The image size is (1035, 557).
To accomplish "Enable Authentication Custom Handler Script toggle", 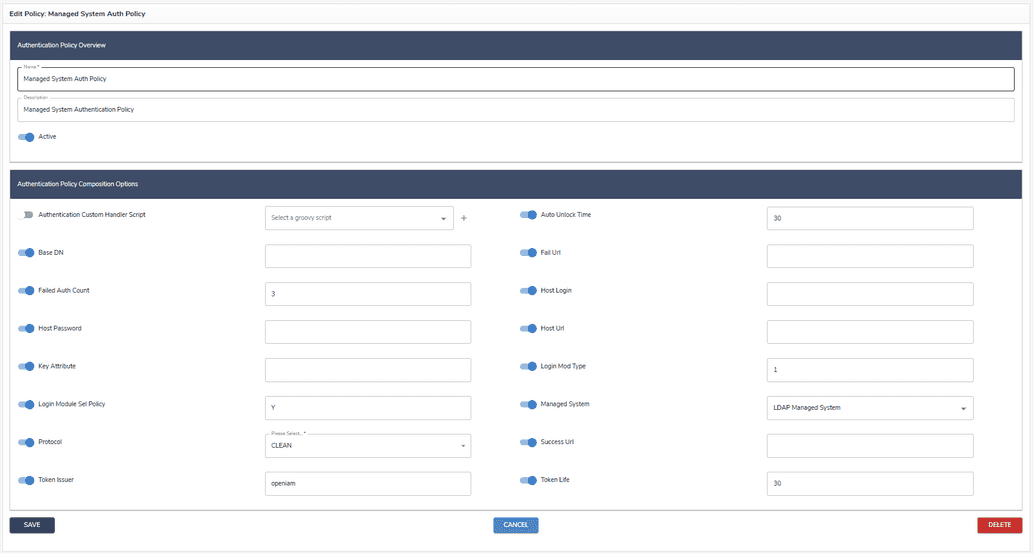I will pos(26,215).
